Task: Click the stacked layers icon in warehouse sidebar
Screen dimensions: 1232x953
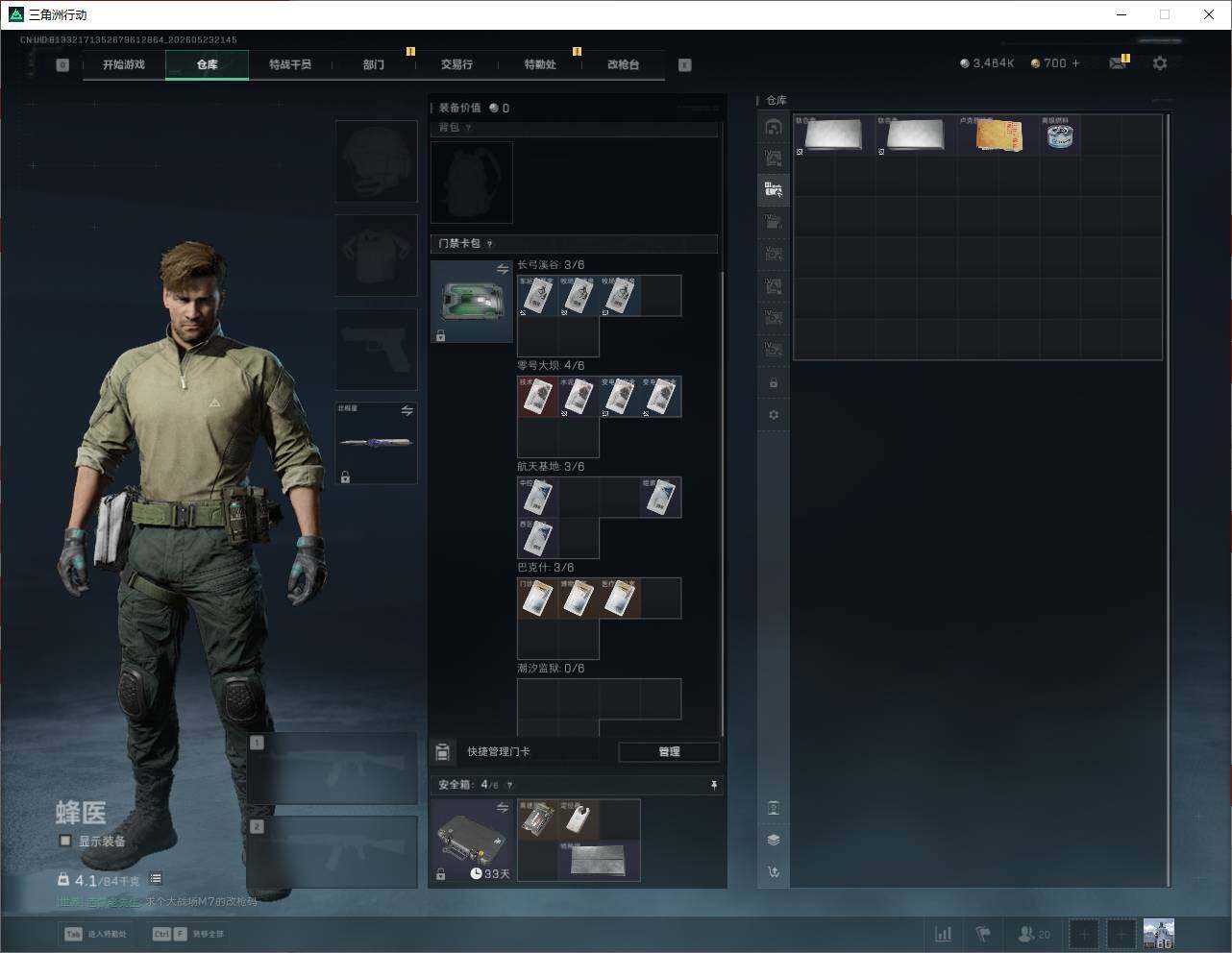Action: pos(774,840)
